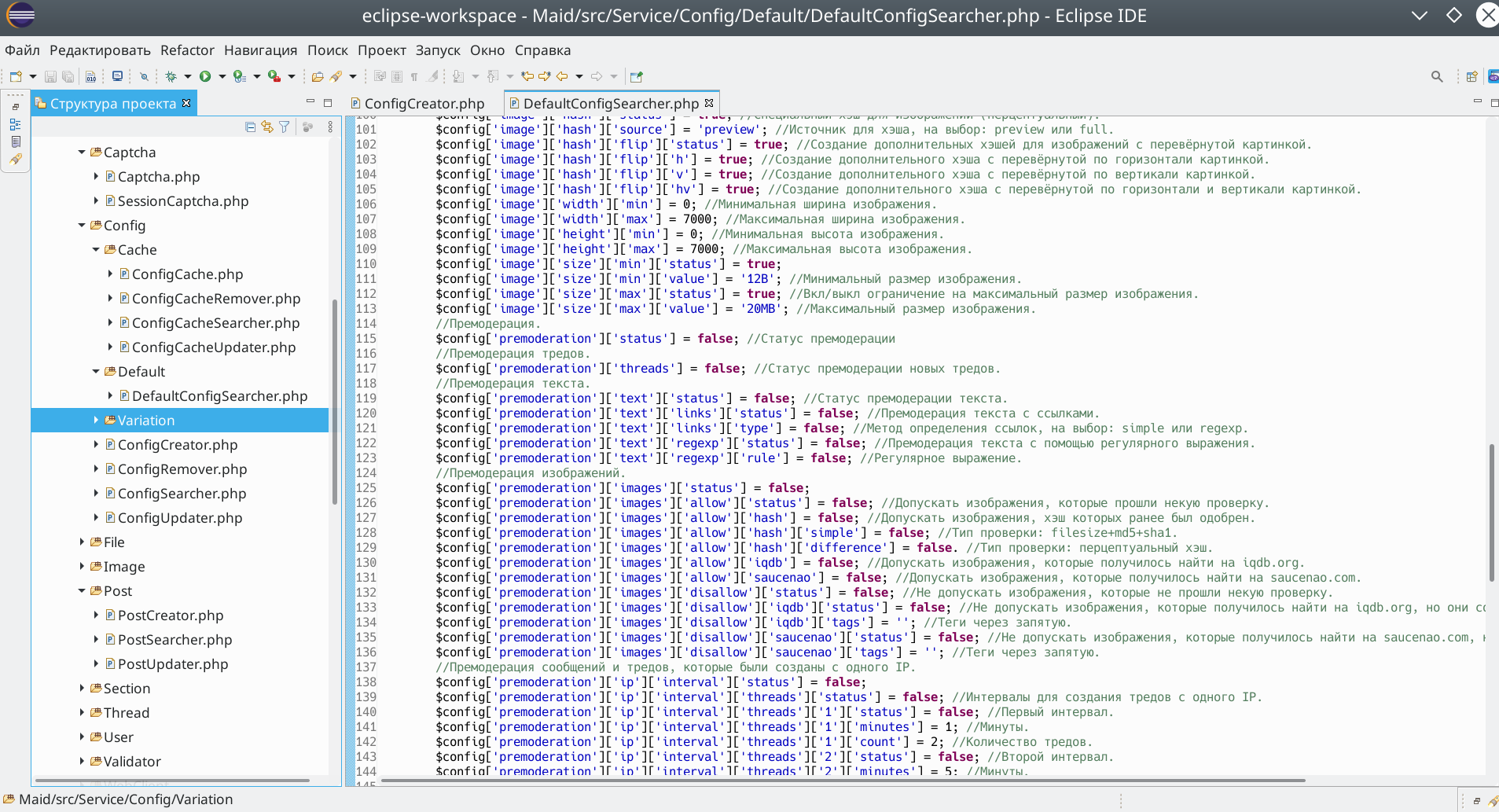This screenshot has width=1499, height=812.
Task: Close the Структура проекта view tab
Action: (x=186, y=103)
